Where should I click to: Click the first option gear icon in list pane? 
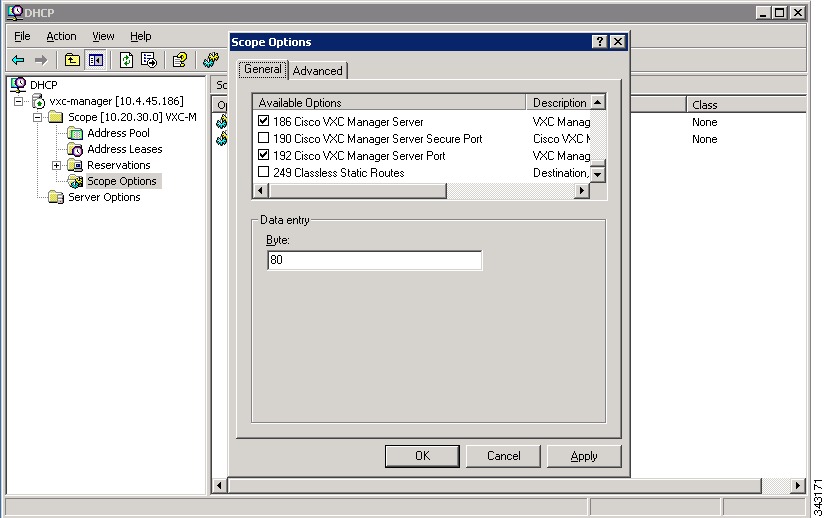(222, 121)
